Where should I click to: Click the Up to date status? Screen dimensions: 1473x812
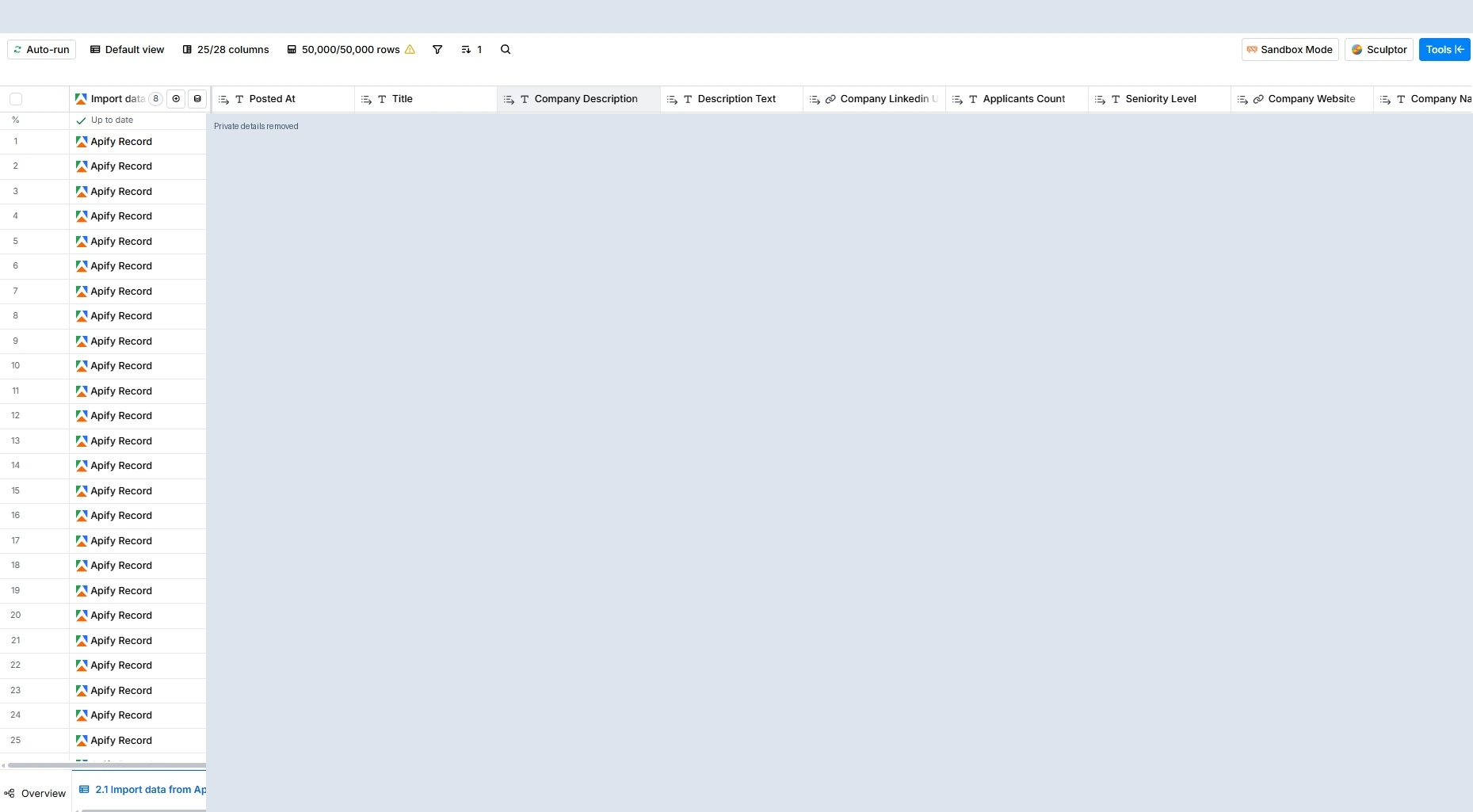(x=105, y=120)
